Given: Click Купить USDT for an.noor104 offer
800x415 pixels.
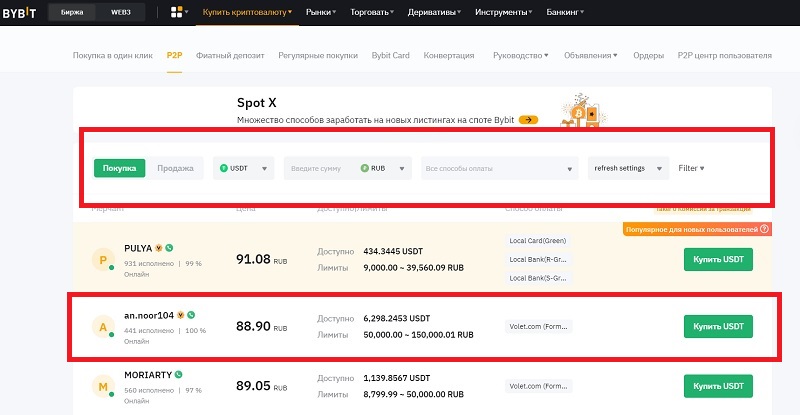Looking at the screenshot, I should (718, 327).
